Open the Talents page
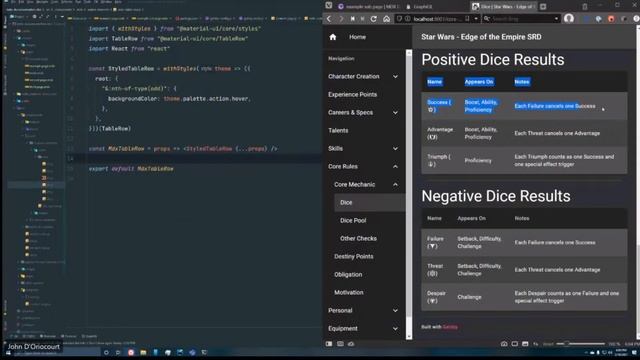 coord(338,131)
